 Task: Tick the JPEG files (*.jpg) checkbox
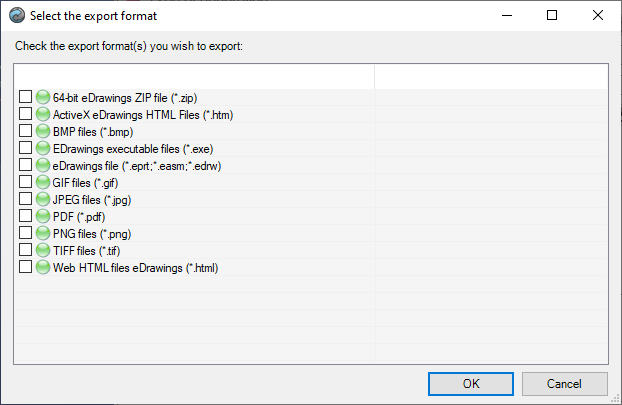(x=26, y=199)
